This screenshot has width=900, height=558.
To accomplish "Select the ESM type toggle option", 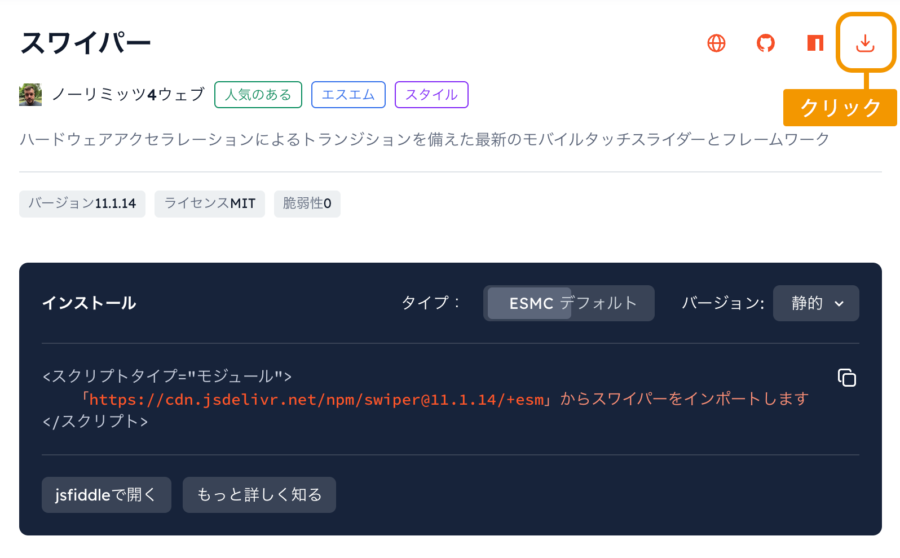I will (529, 303).
